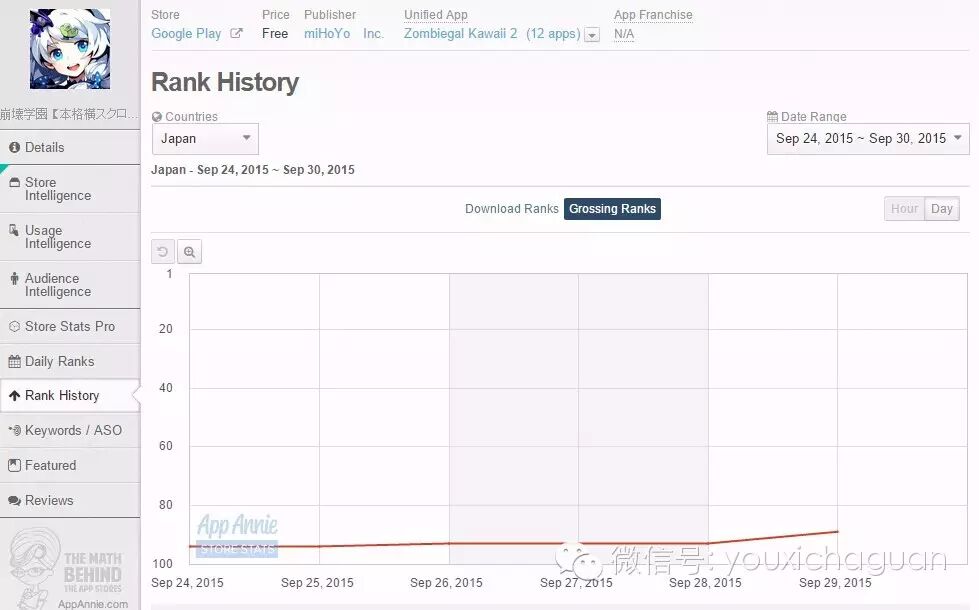Image resolution: width=979 pixels, height=610 pixels.
Task: Open Keywords / ASO page
Action: coord(70,430)
